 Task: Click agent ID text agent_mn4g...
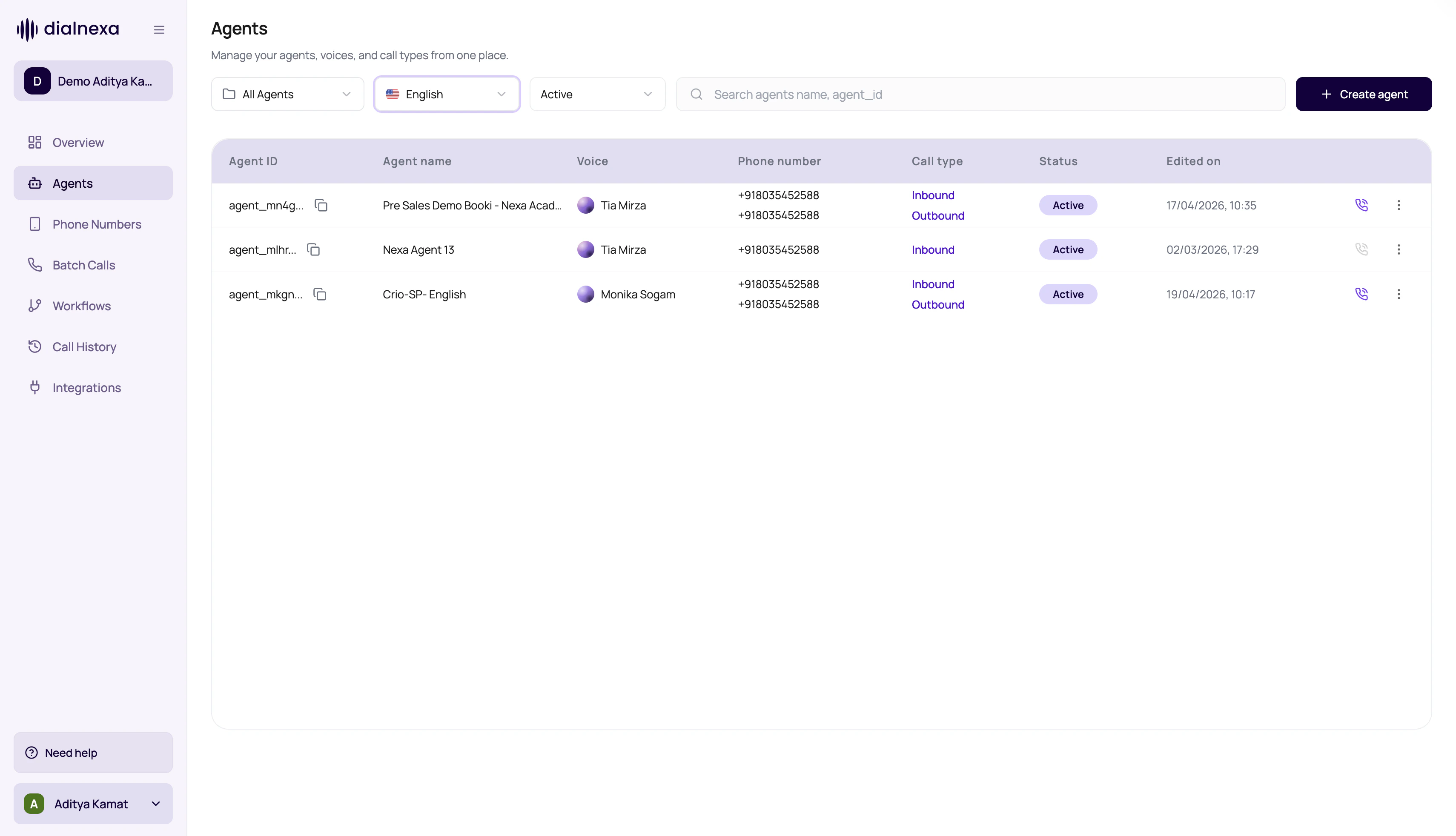(x=267, y=206)
